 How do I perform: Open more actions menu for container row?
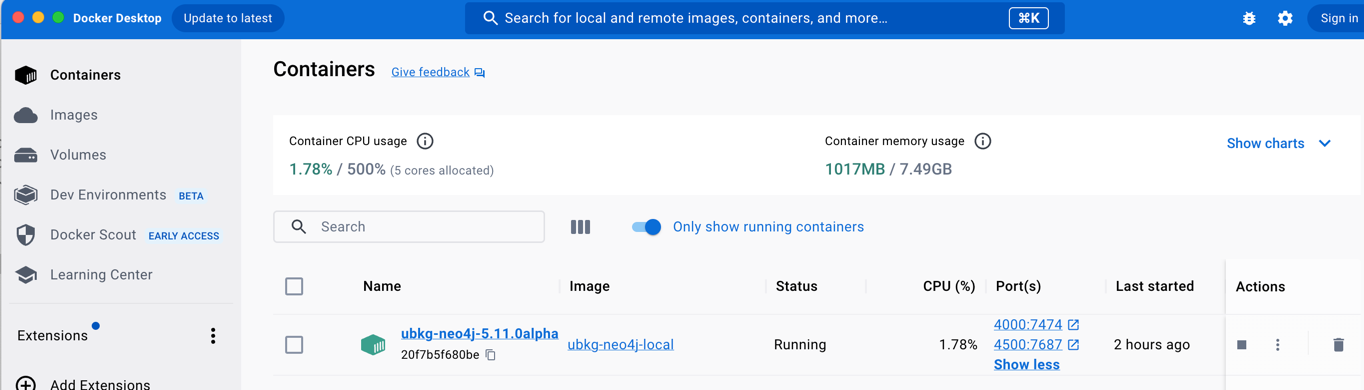[1278, 345]
